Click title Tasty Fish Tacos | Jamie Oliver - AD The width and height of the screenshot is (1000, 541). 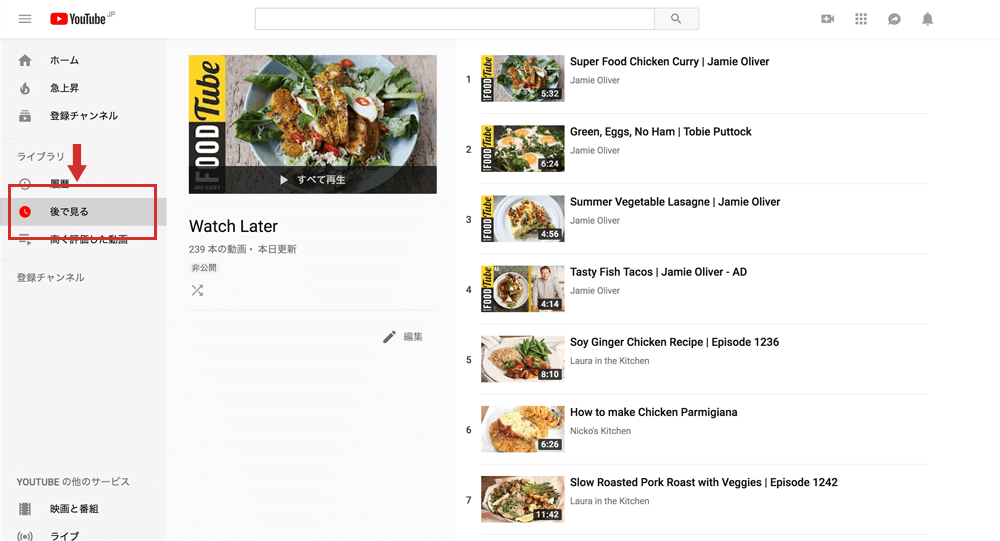(x=658, y=272)
